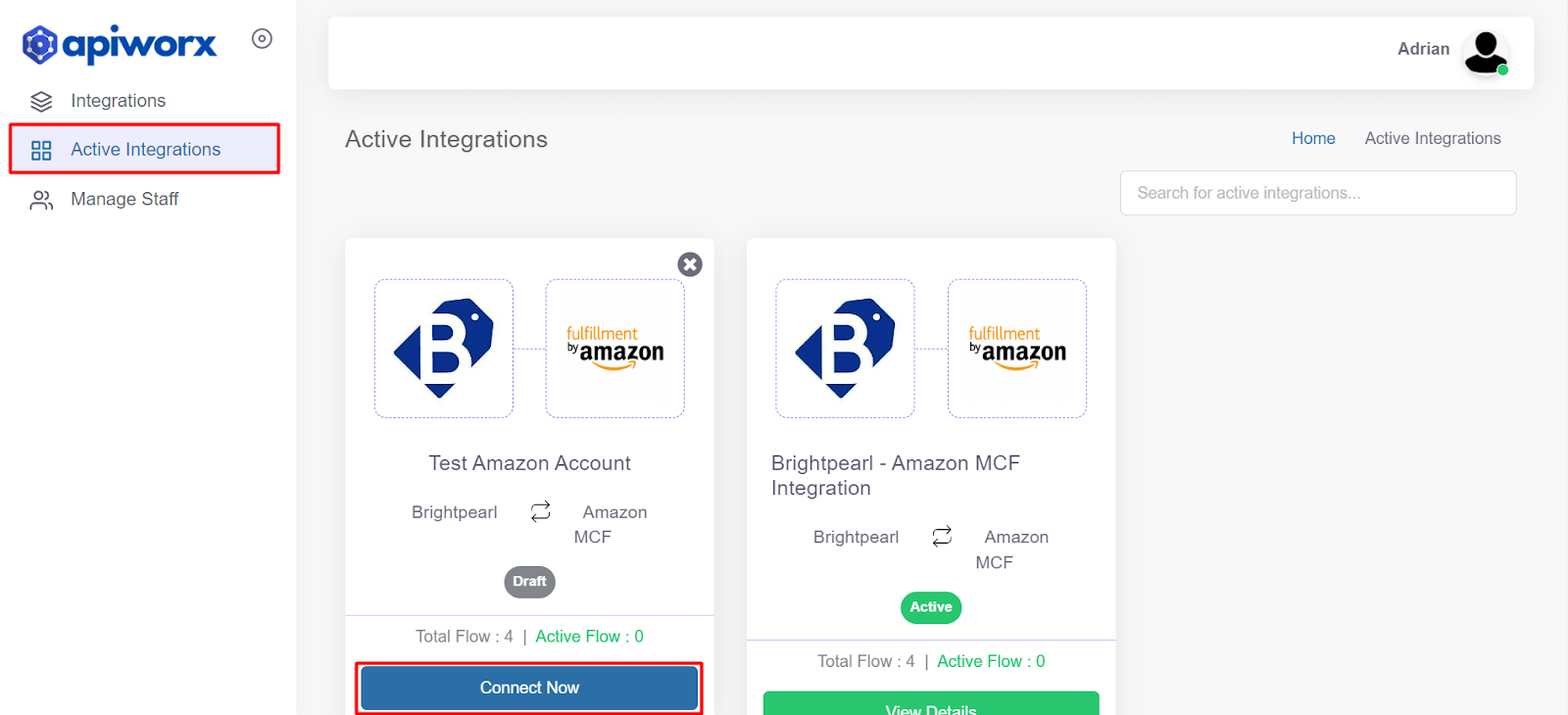
Task: Click the user avatar icon
Action: pos(1486,52)
